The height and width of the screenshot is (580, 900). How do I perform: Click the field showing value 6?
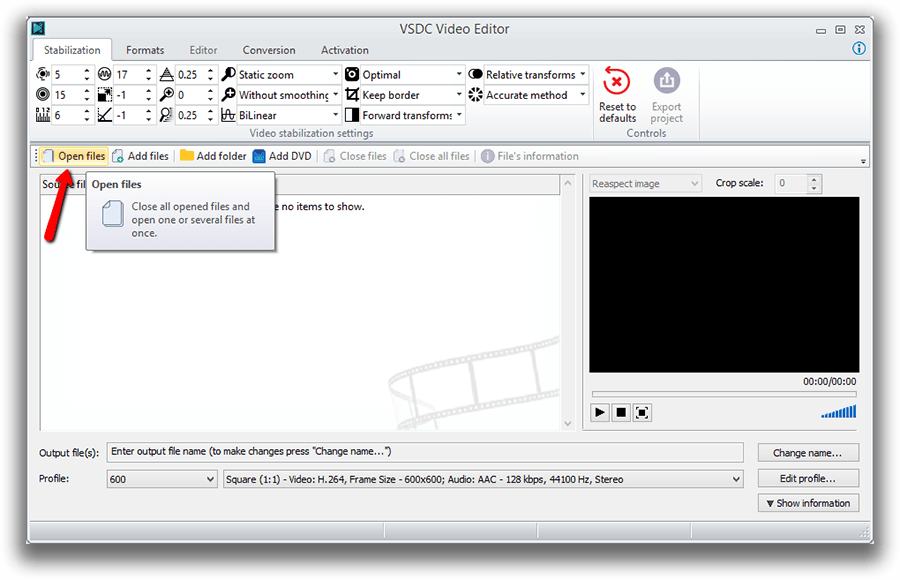tap(66, 115)
